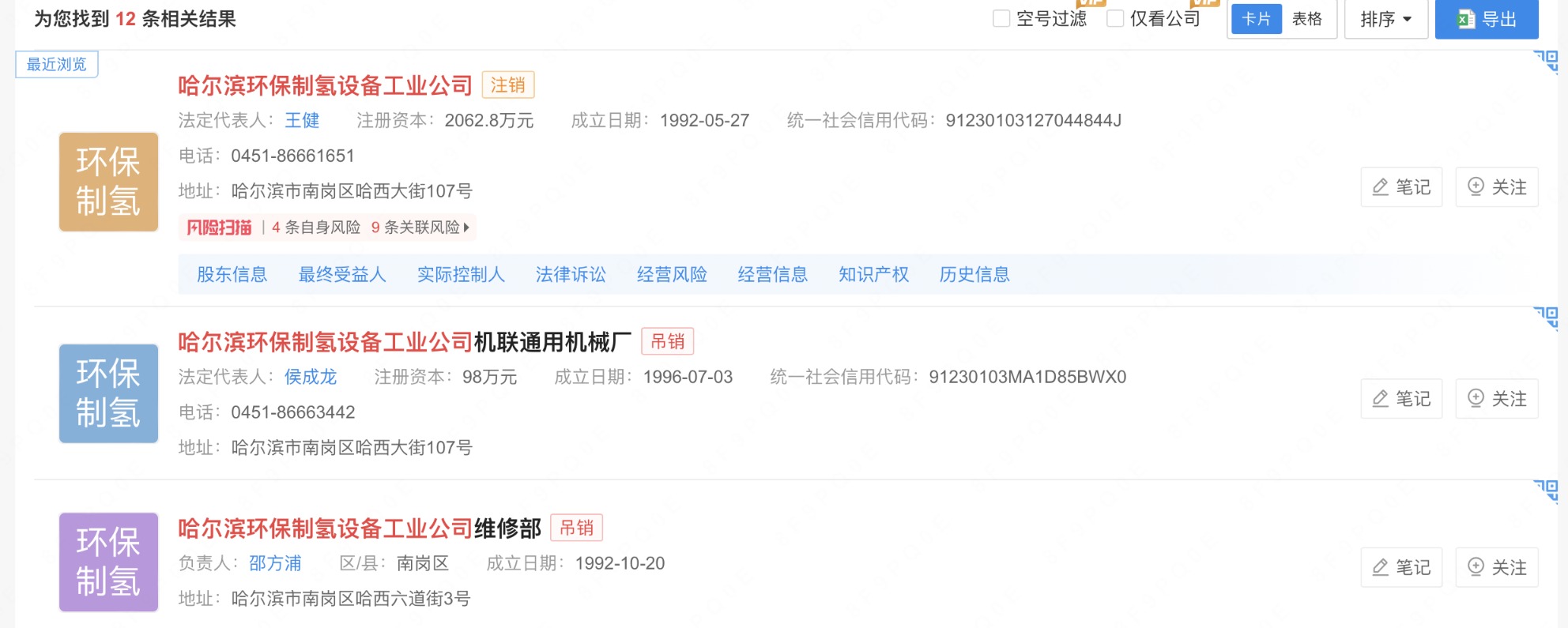Image resolution: width=1568 pixels, height=628 pixels.
Task: Switch to 卡片 card view
Action: pos(1256,19)
